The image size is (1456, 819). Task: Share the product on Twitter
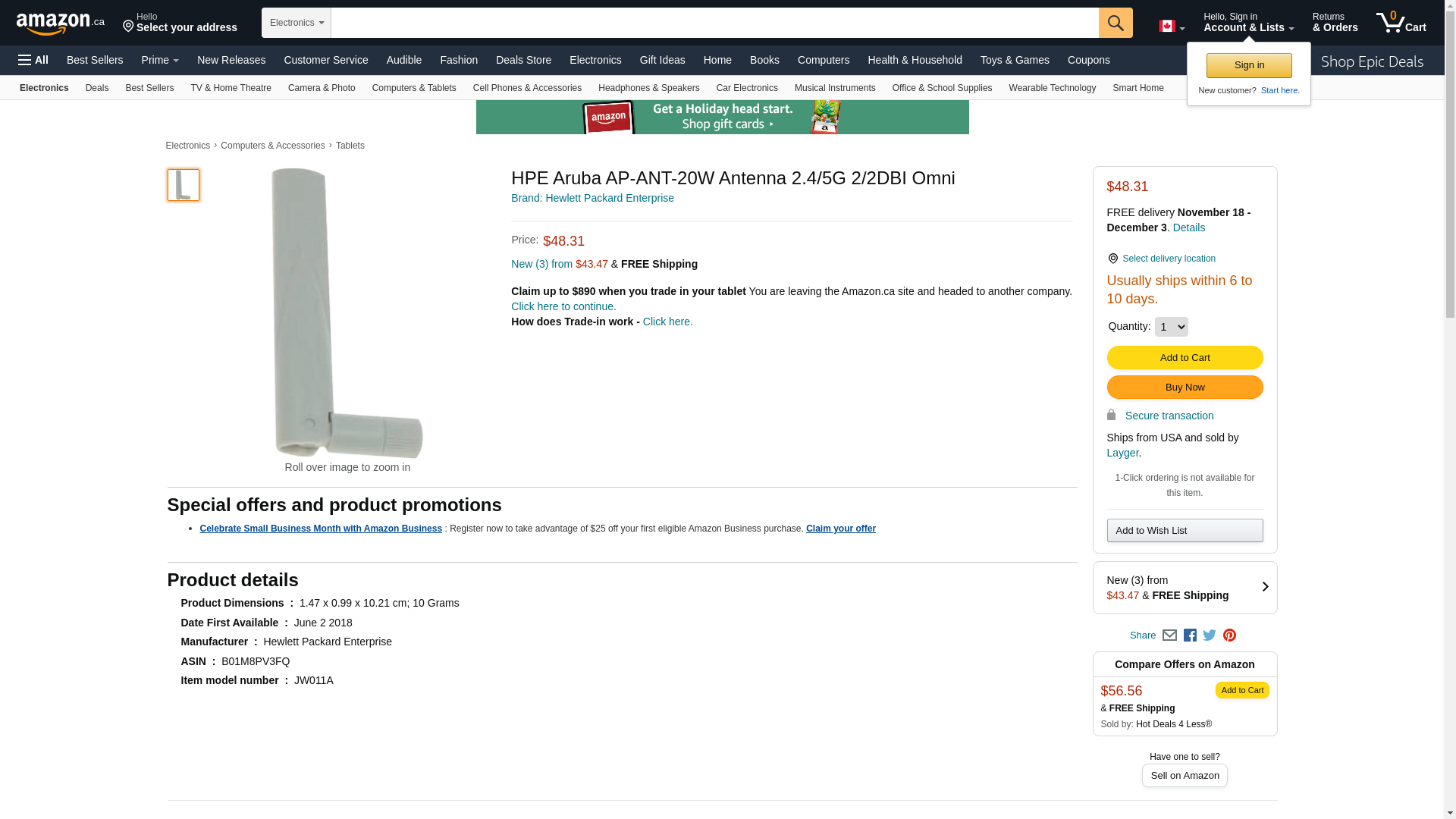point(1210,635)
